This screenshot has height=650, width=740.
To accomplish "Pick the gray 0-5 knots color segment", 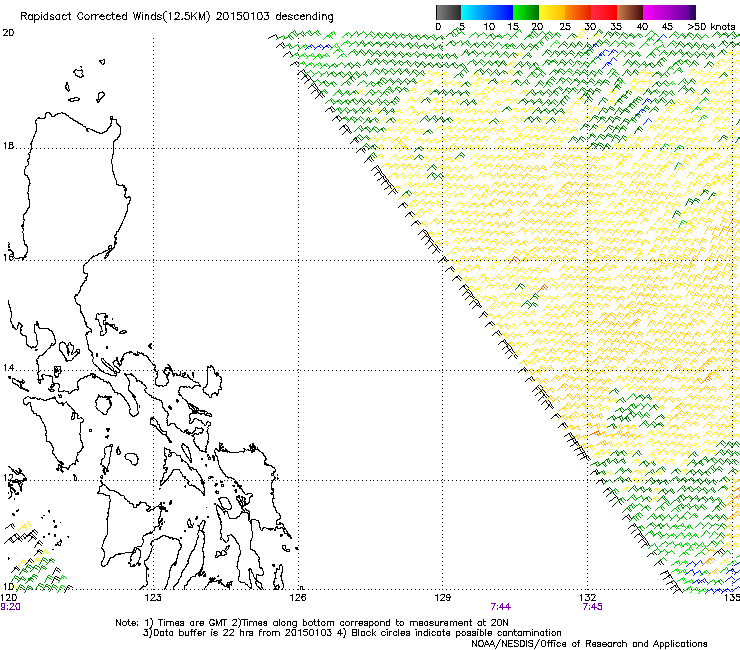I will tap(448, 12).
